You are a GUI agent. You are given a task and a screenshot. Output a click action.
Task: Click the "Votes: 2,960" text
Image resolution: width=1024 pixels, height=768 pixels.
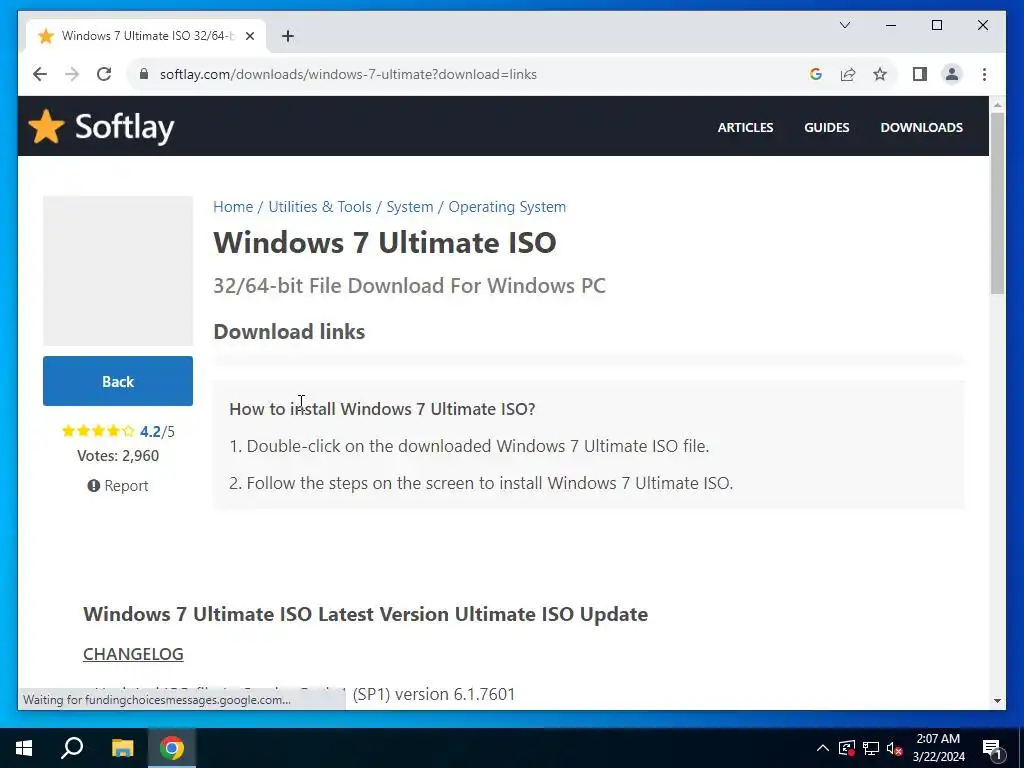[118, 456]
